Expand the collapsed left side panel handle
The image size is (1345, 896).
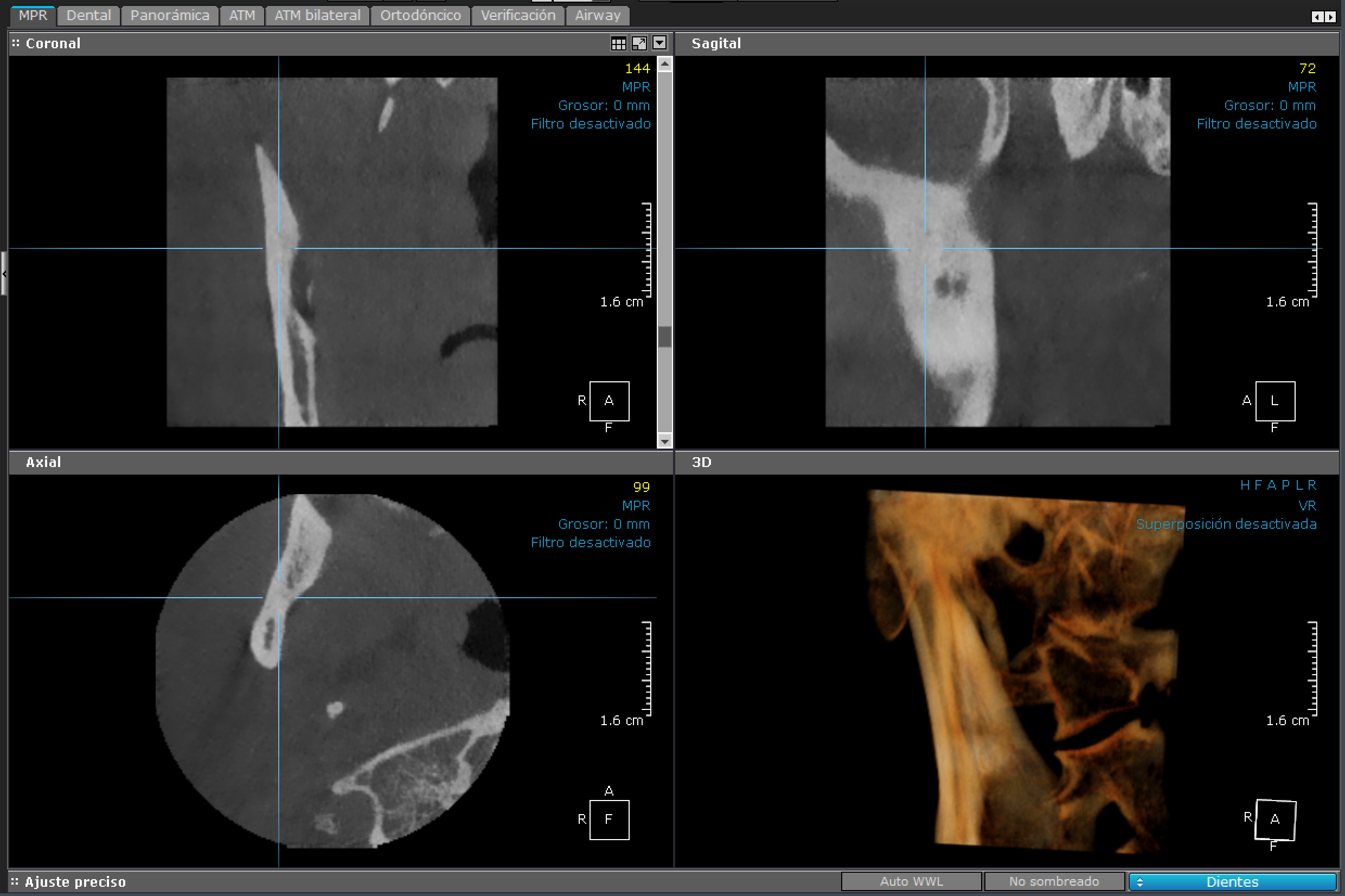click(4, 274)
